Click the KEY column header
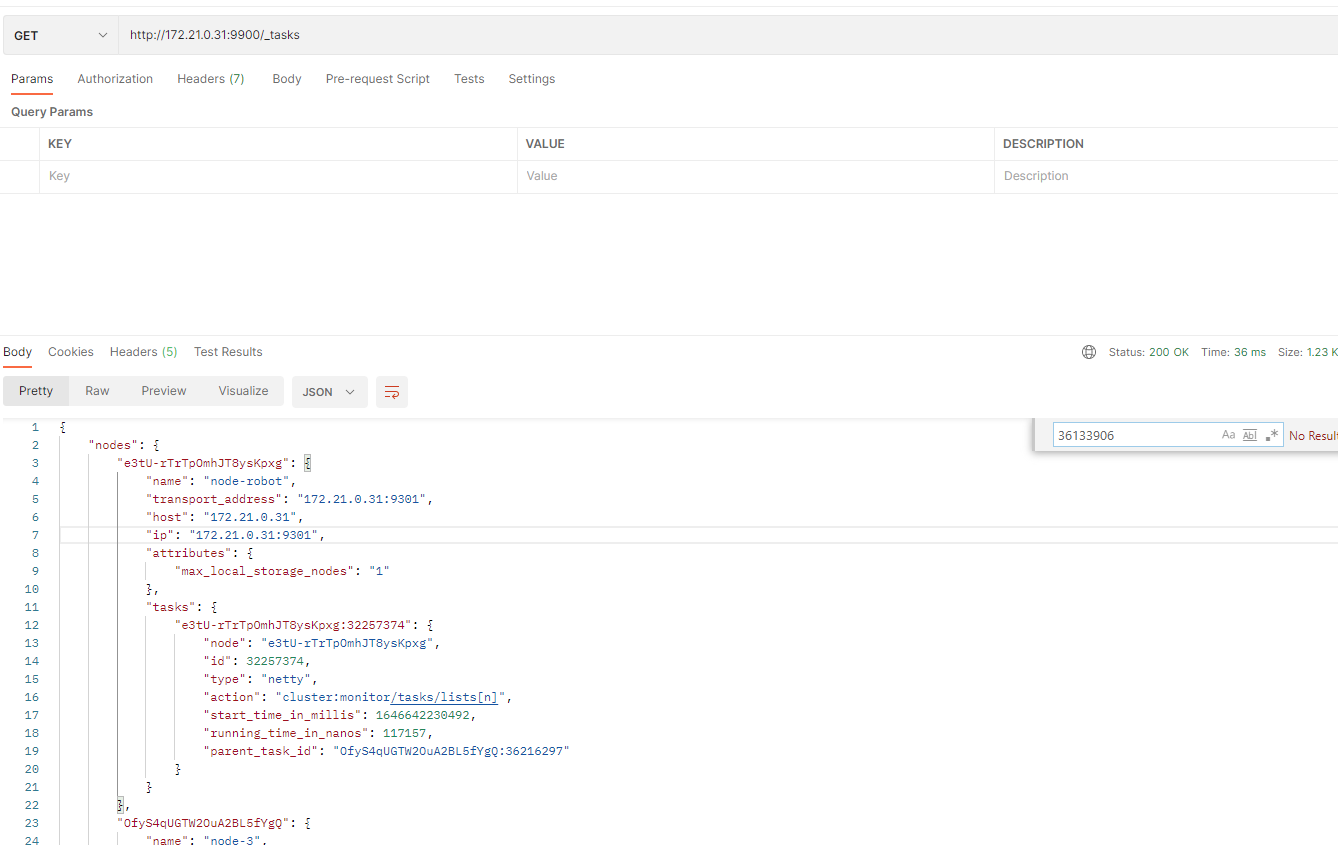The image size is (1338, 849). (x=60, y=144)
